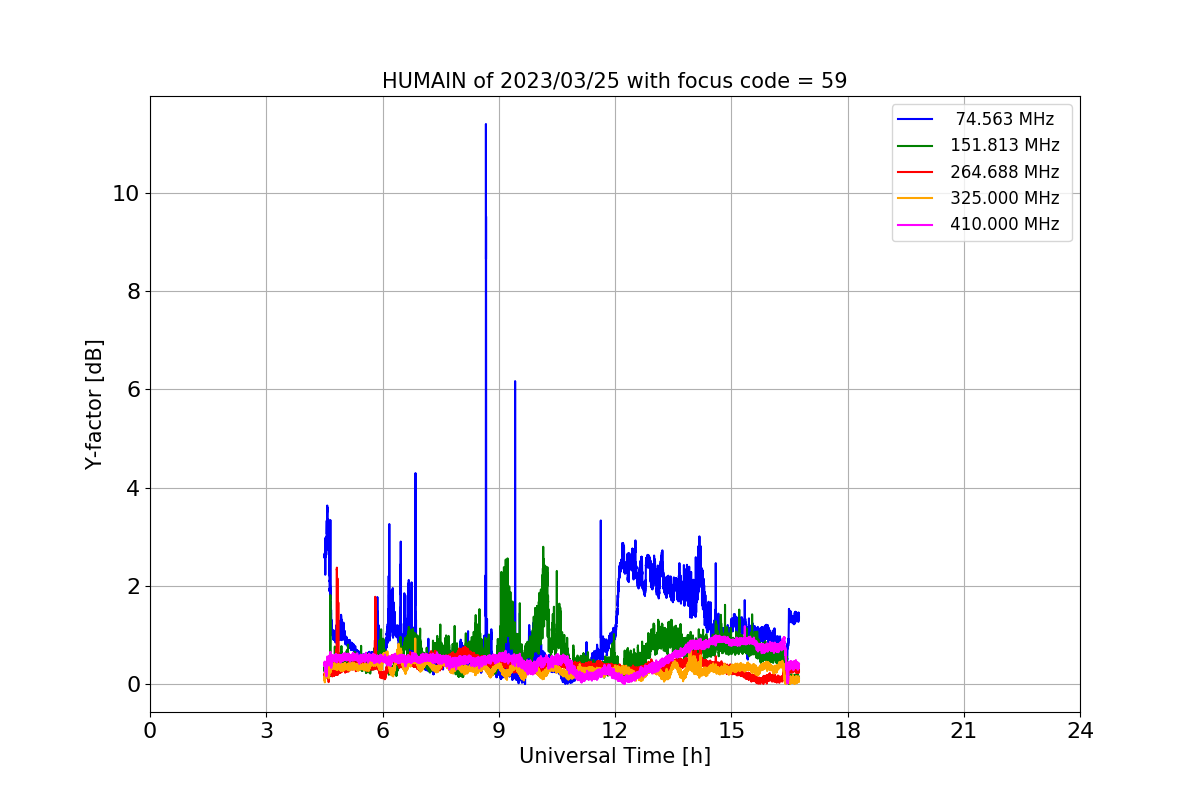Select the '151.813 MHz' legend label
The height and width of the screenshot is (800, 1200).
[1005, 145]
